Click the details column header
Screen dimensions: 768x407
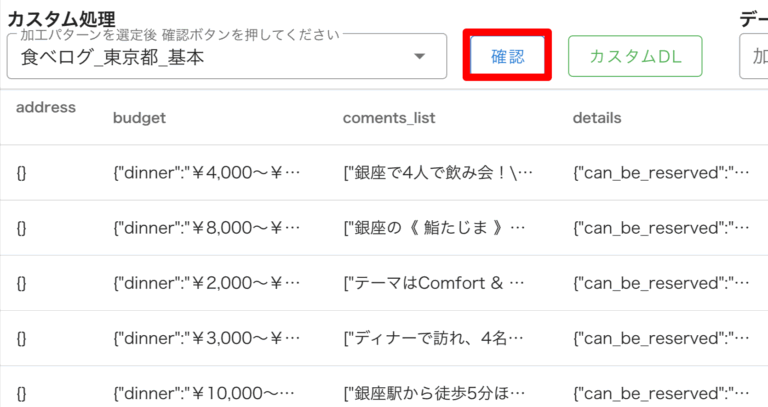pos(597,118)
